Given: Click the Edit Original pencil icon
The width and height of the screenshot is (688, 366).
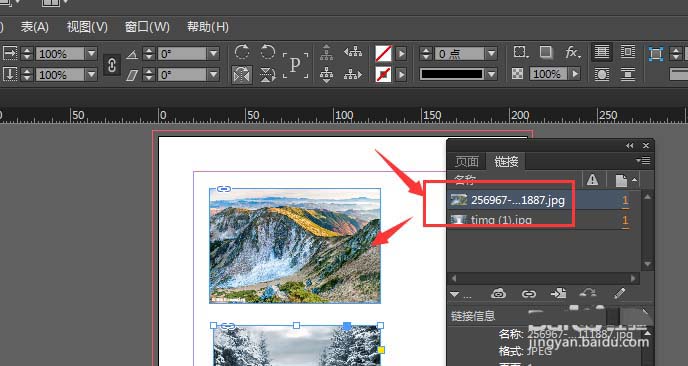Looking at the screenshot, I should [x=620, y=294].
